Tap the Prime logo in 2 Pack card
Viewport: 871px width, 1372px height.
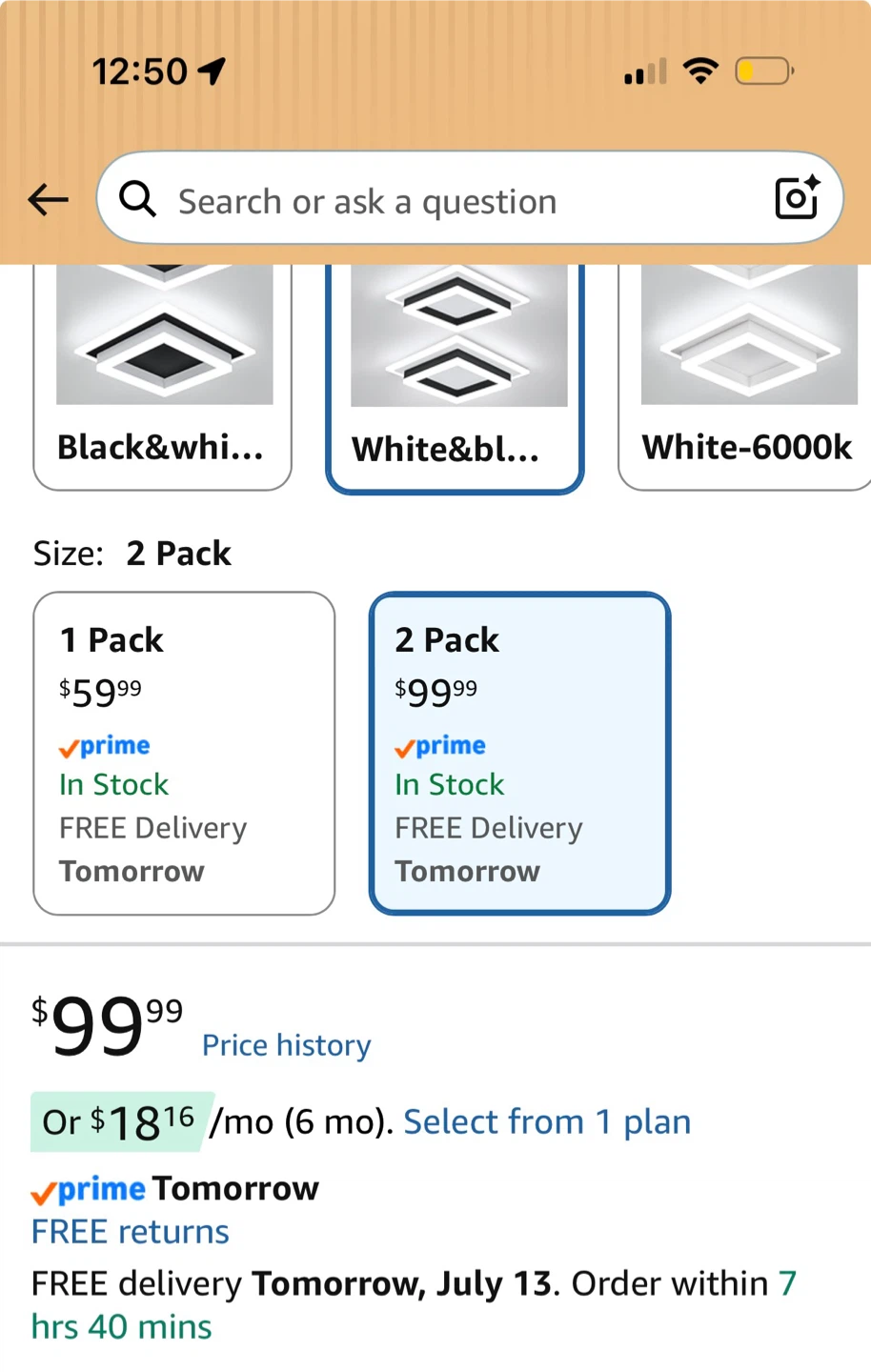[440, 746]
